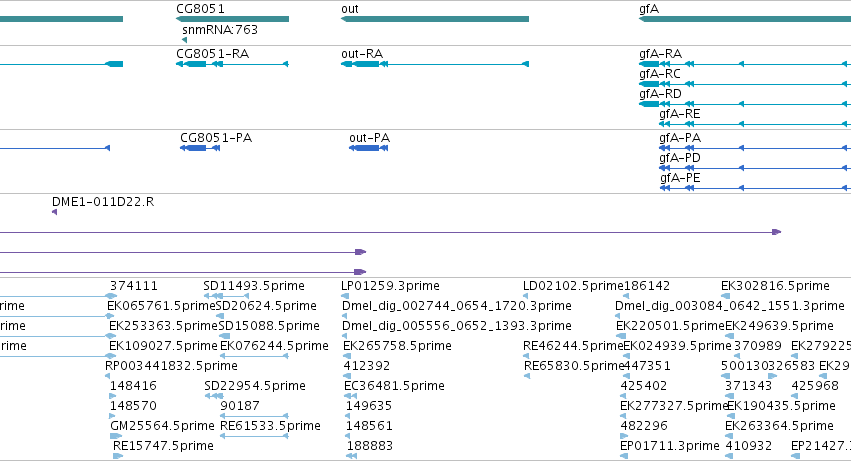Select the CG8051-RA transcript glyph
Viewport: 851px width, 461px height.
(x=232, y=64)
